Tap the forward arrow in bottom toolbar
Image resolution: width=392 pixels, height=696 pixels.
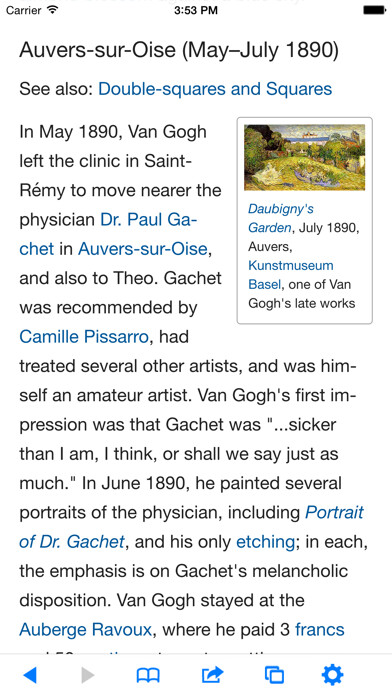coord(88,675)
